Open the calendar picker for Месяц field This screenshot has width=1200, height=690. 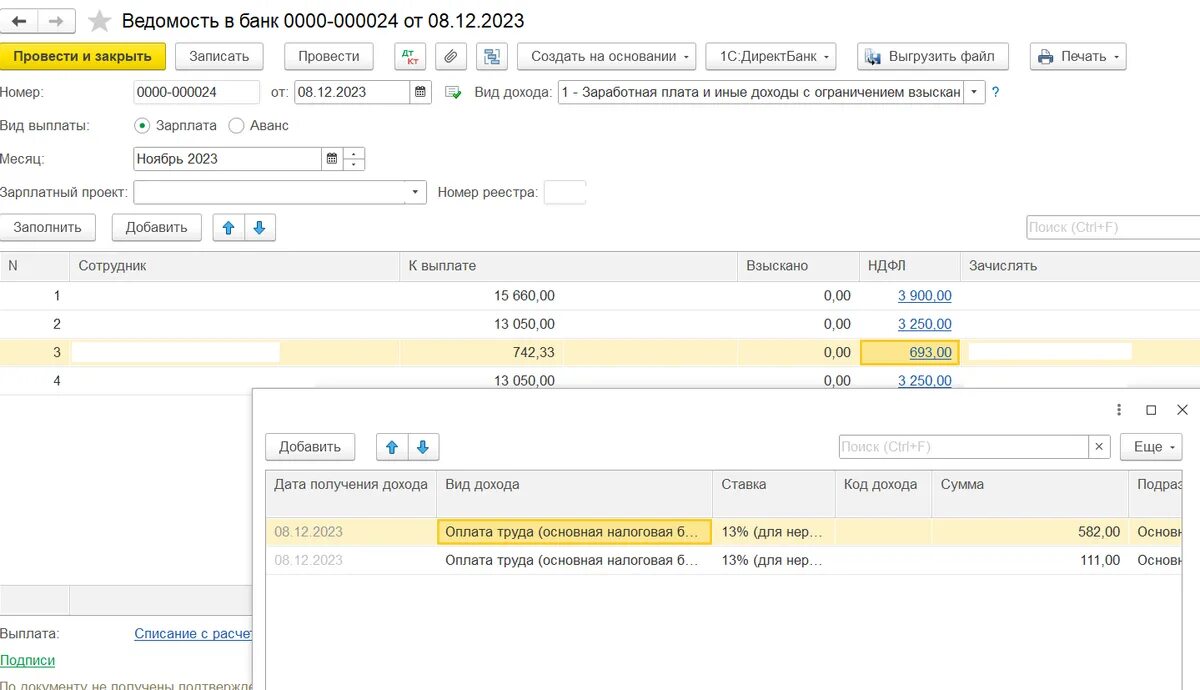(332, 159)
